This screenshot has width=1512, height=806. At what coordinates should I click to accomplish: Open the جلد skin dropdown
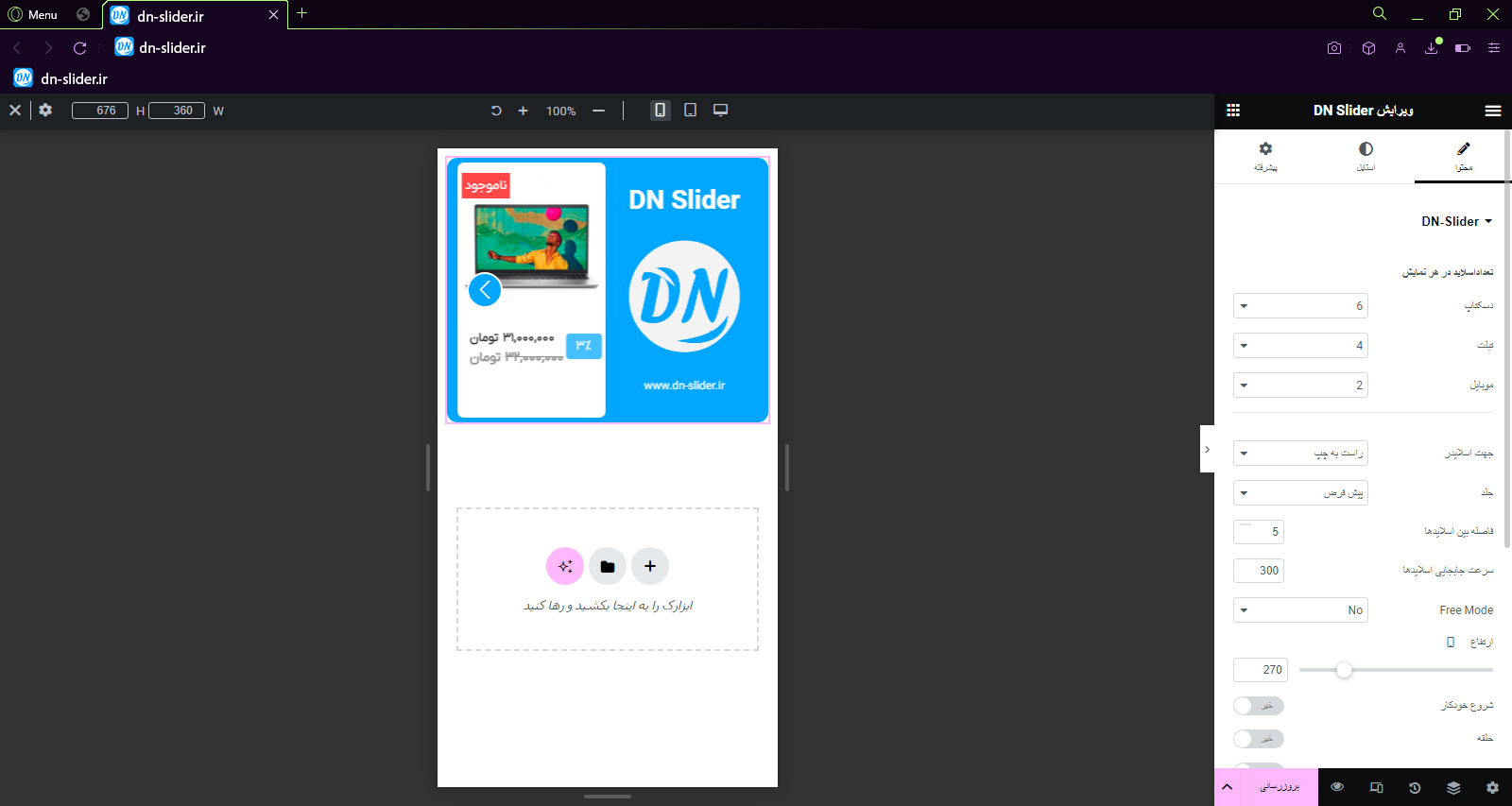coord(1300,492)
